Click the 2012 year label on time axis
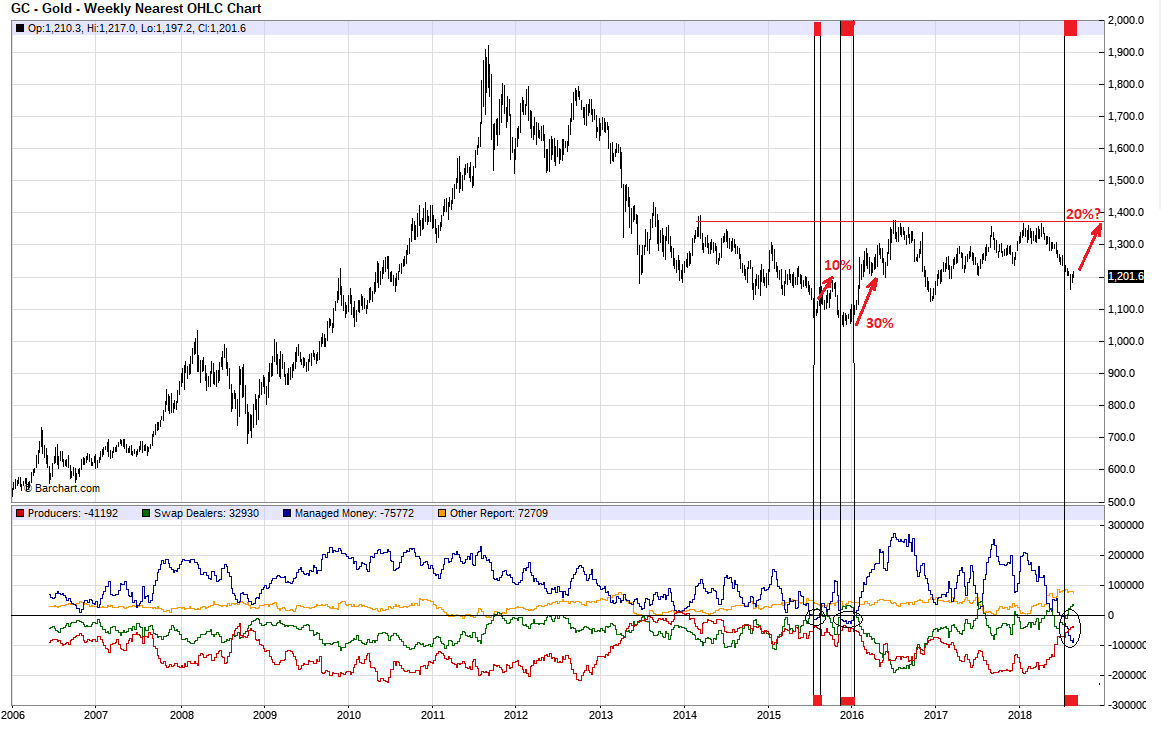The width and height of the screenshot is (1161, 734). click(x=516, y=715)
